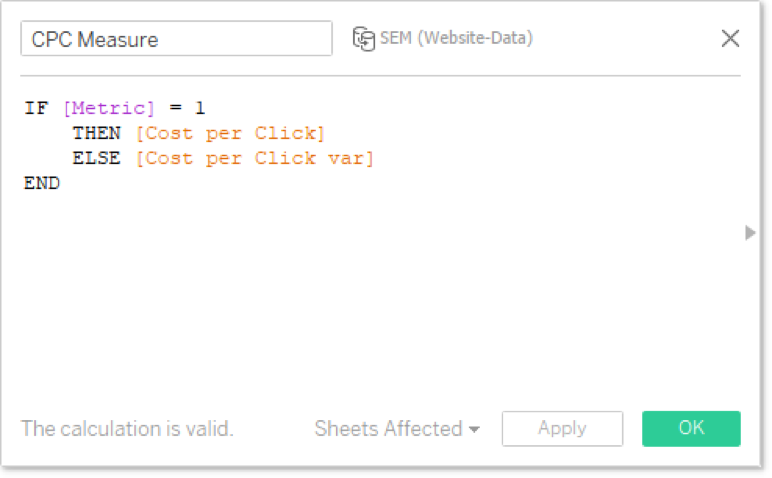Click the caret arrow next to Sheets Affected
The width and height of the screenshot is (772, 478).
click(474, 430)
